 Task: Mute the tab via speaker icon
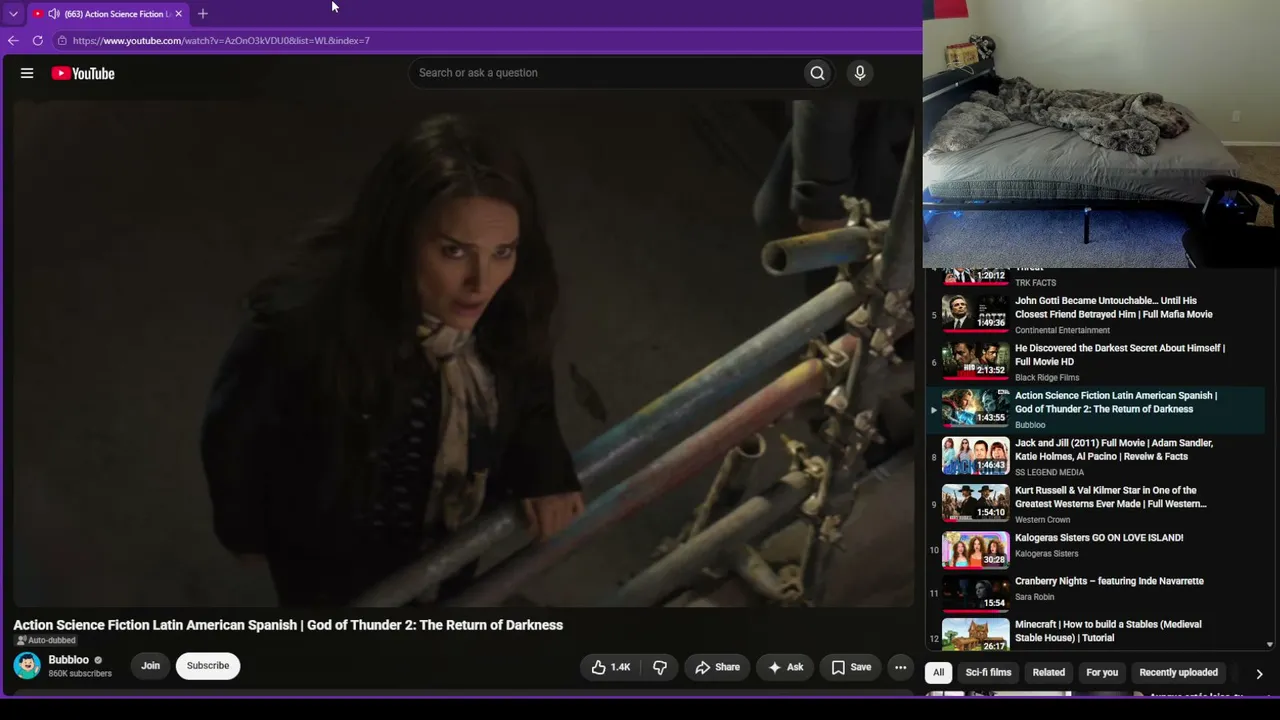[53, 14]
